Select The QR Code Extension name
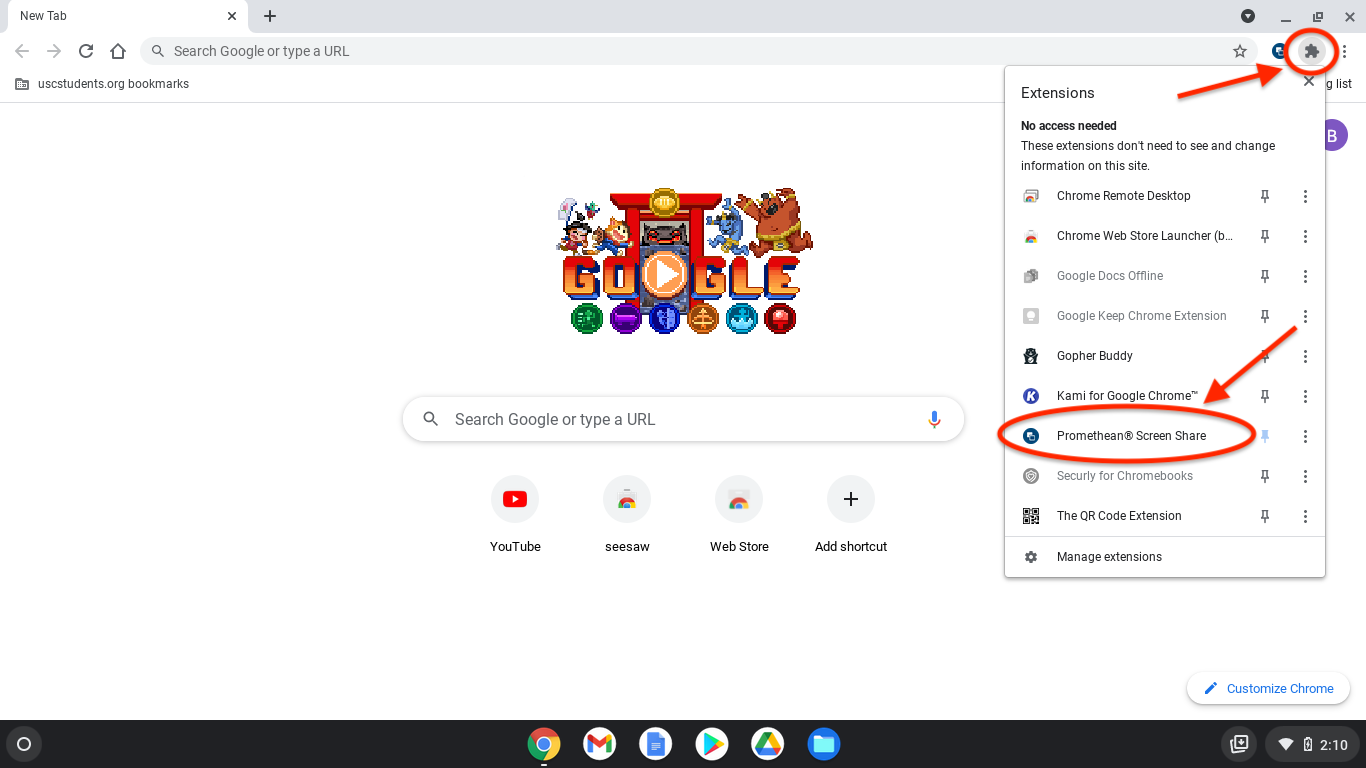Image resolution: width=1366 pixels, height=768 pixels. pyautogui.click(x=1119, y=516)
